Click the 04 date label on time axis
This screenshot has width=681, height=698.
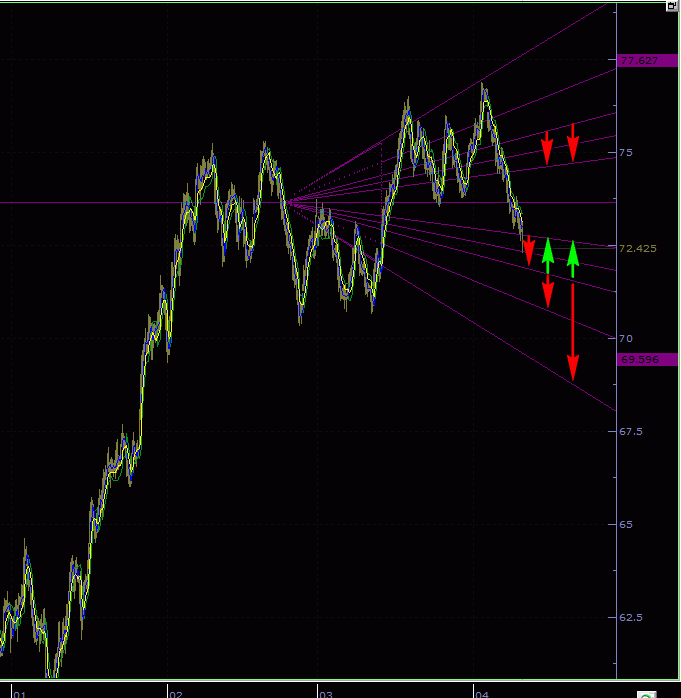(482, 694)
